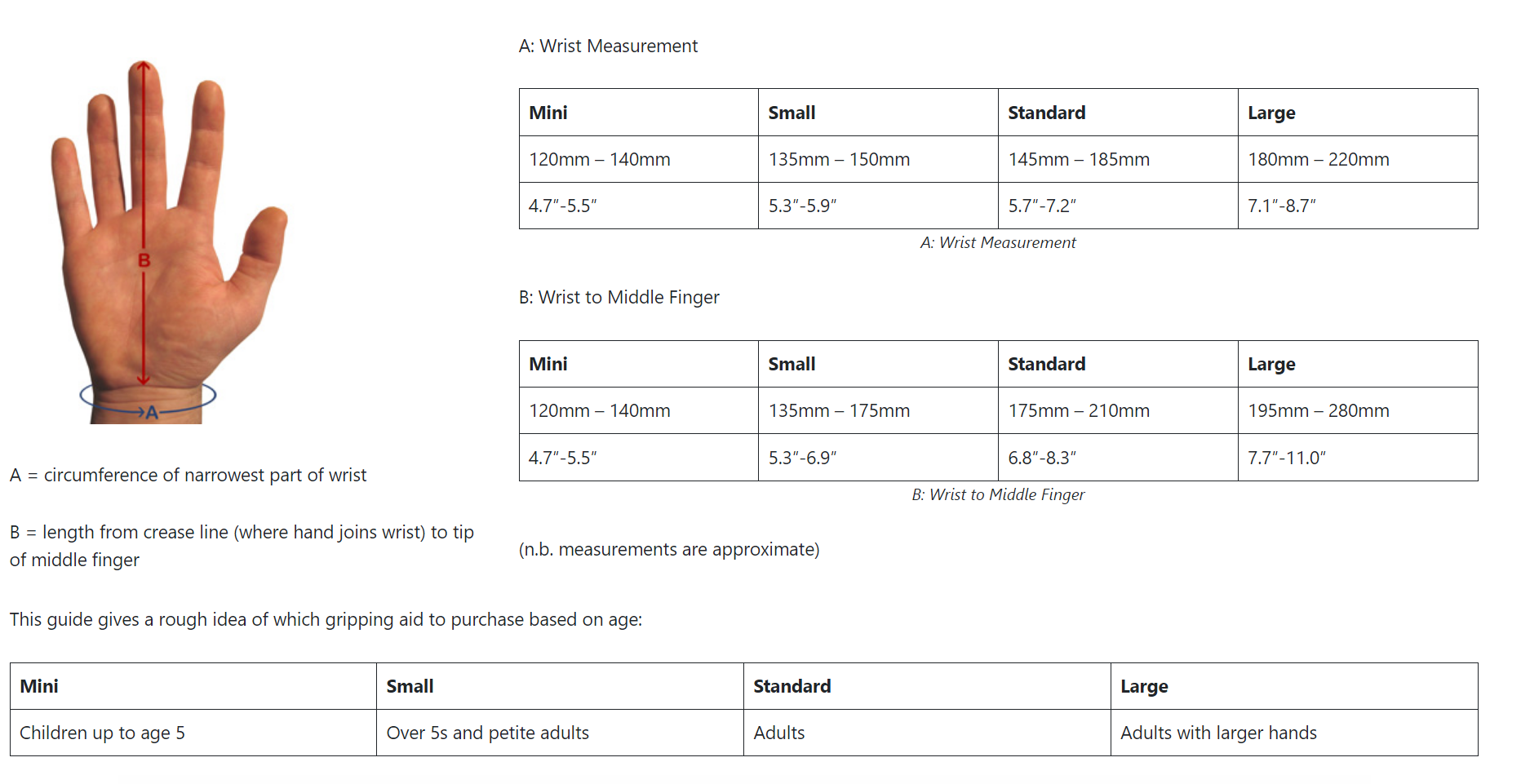
Task: Click the 145mm – 185mm wrist cell
Action: click(1079, 160)
